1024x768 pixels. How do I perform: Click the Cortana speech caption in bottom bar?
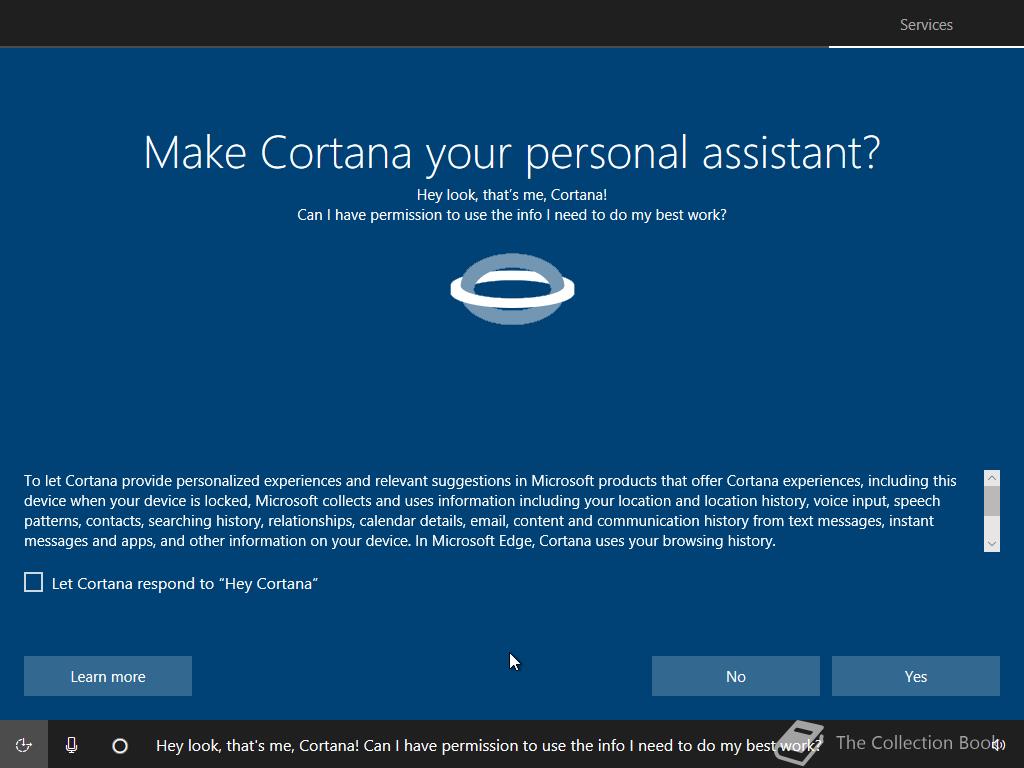pyautogui.click(x=488, y=745)
